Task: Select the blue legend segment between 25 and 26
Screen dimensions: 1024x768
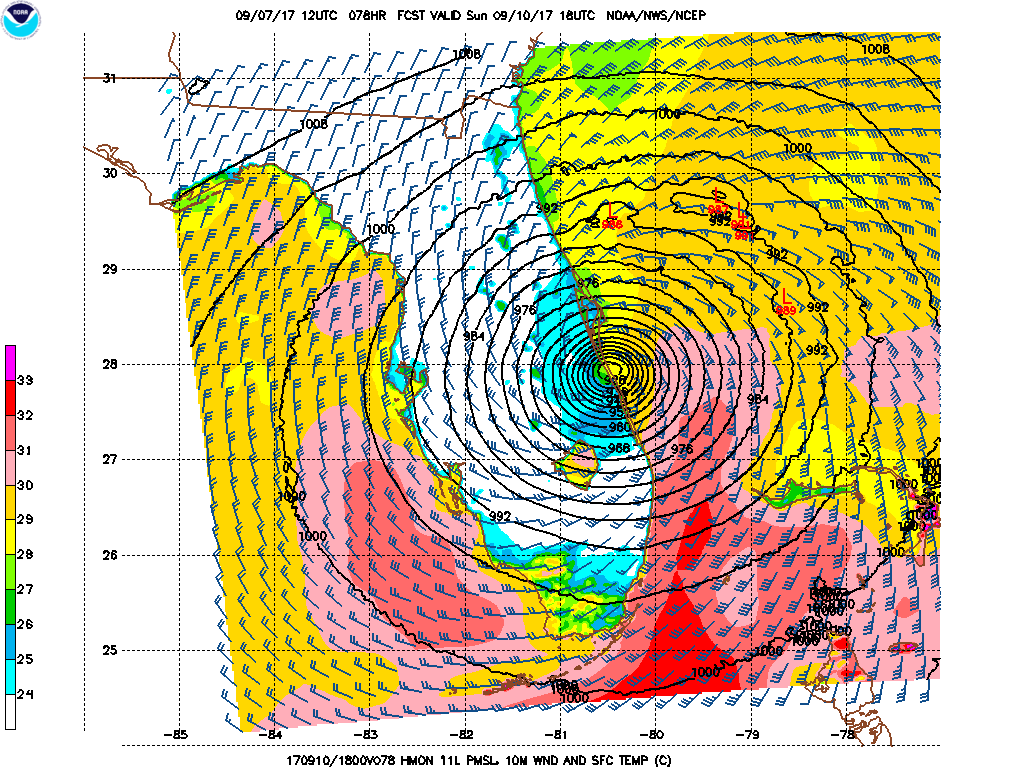Action: pyautogui.click(x=10, y=642)
